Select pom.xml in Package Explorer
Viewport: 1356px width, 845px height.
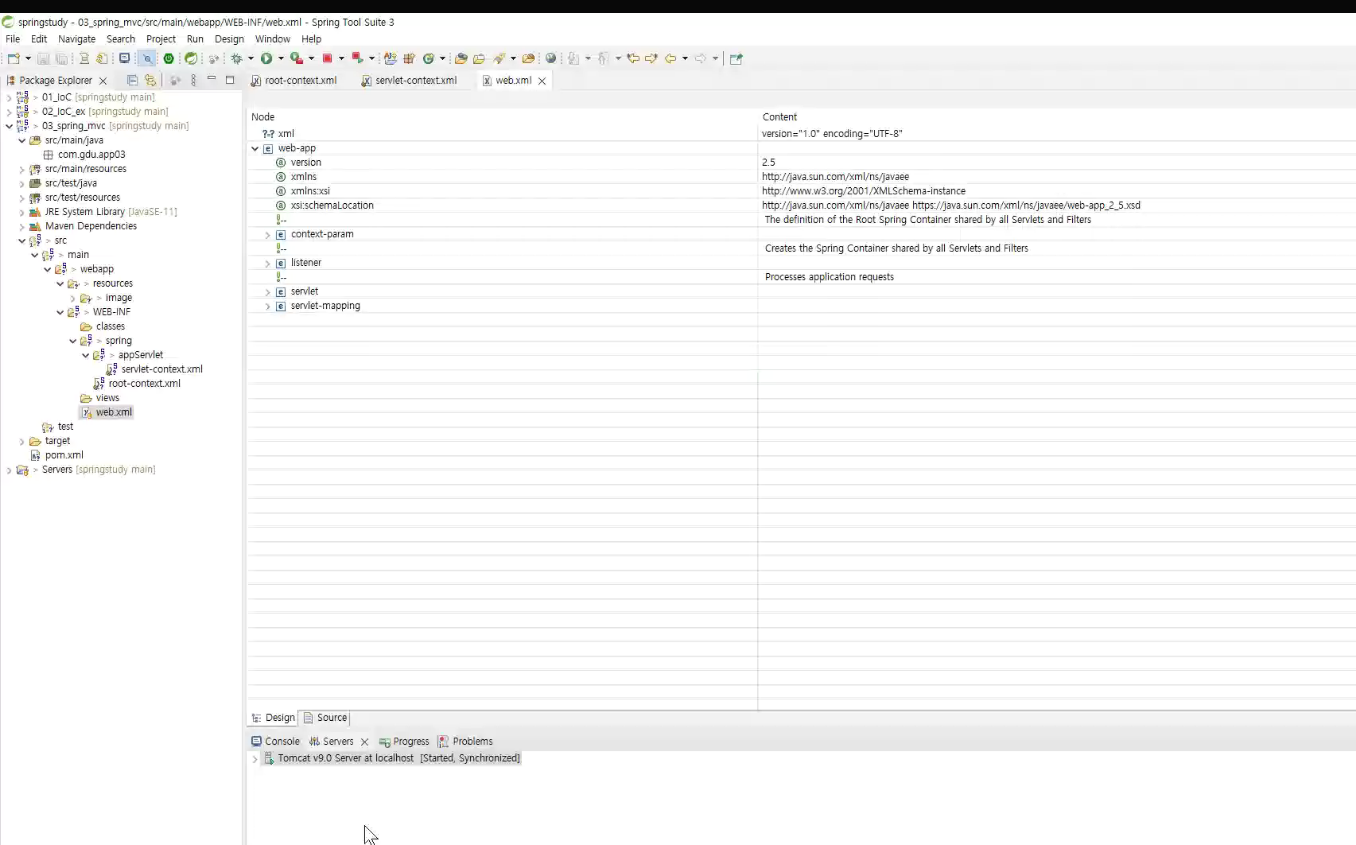64,455
